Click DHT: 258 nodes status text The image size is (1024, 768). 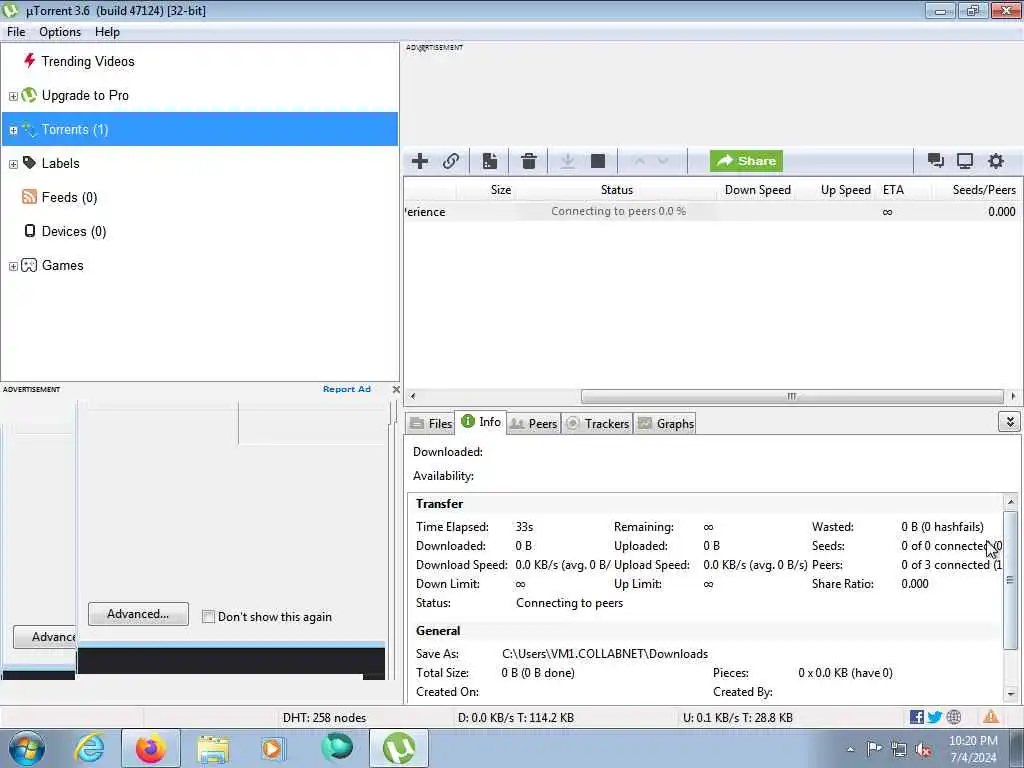point(324,718)
